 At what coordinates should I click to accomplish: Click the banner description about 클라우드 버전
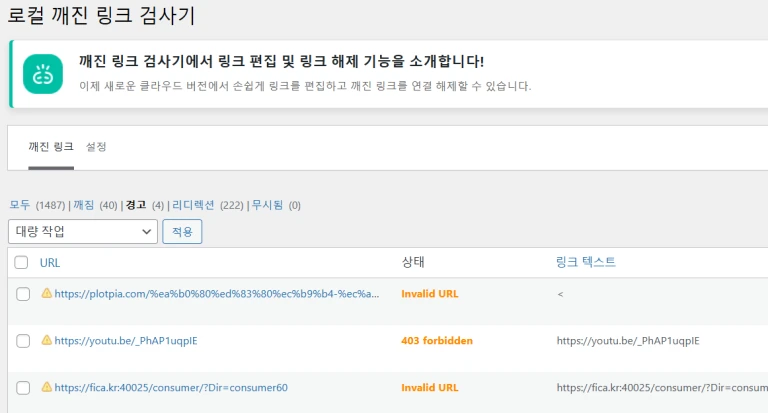tap(305, 86)
